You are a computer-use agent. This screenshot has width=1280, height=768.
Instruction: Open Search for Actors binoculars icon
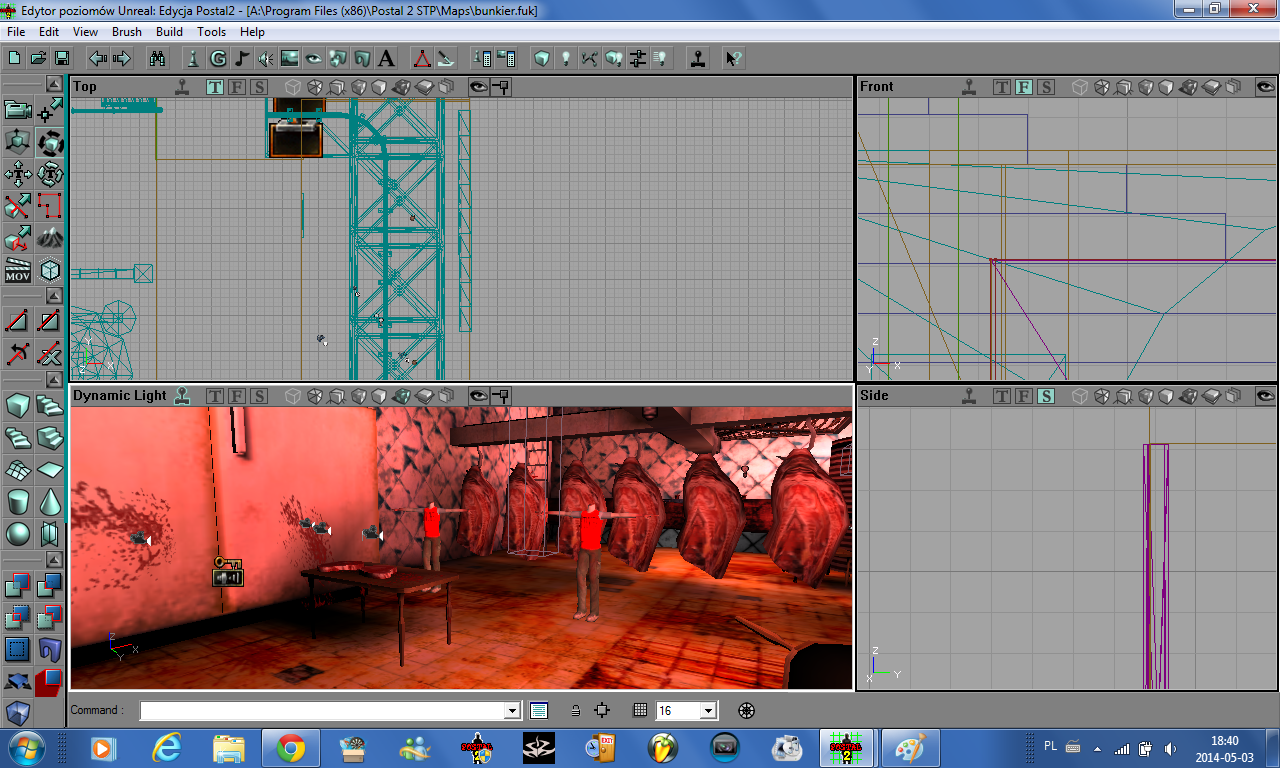[x=157, y=58]
